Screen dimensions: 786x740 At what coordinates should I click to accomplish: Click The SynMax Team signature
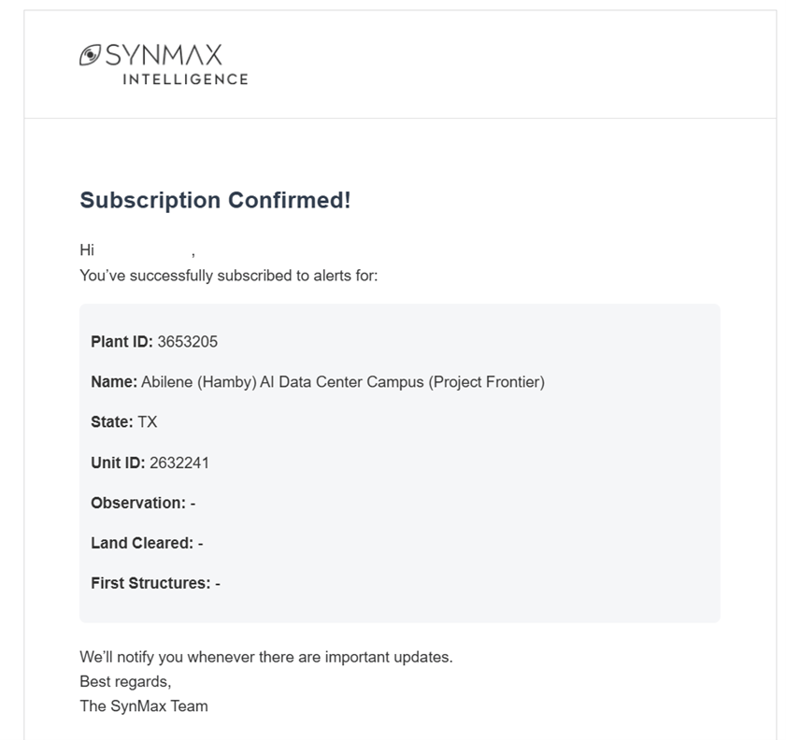tap(144, 706)
